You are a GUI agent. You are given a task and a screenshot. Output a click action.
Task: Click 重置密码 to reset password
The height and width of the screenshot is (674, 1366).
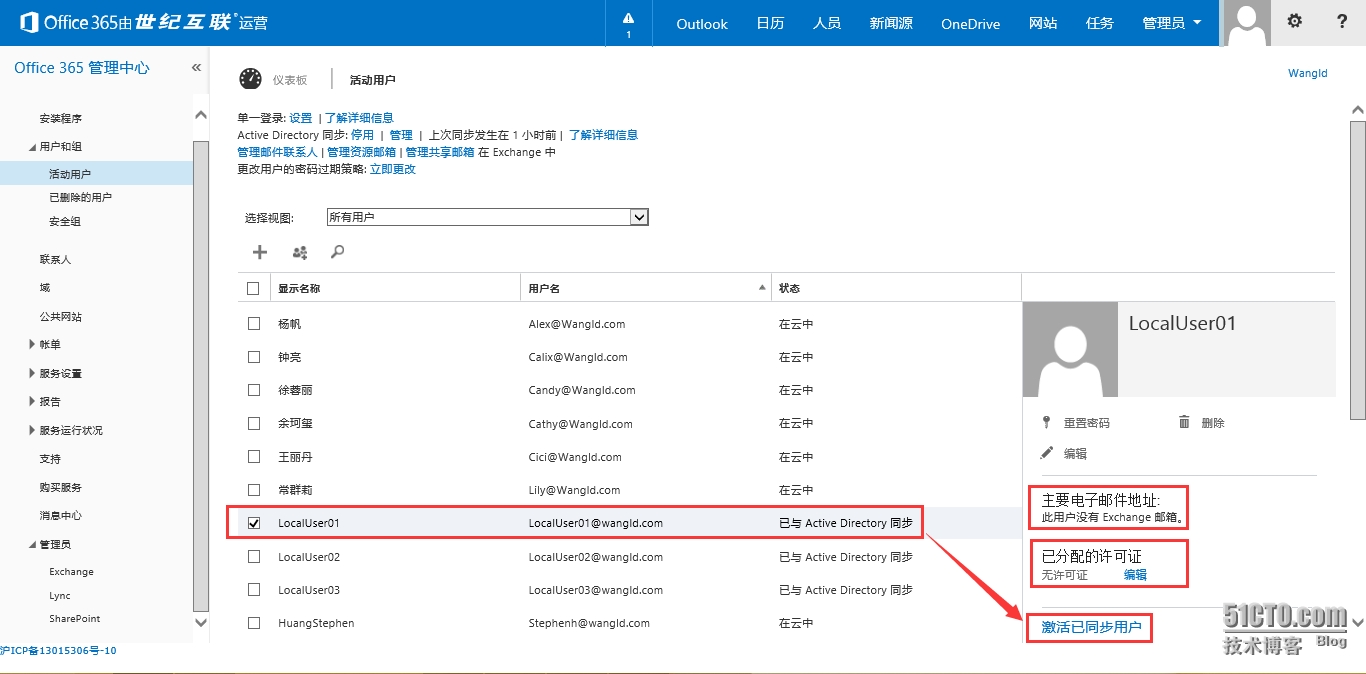tap(1086, 423)
